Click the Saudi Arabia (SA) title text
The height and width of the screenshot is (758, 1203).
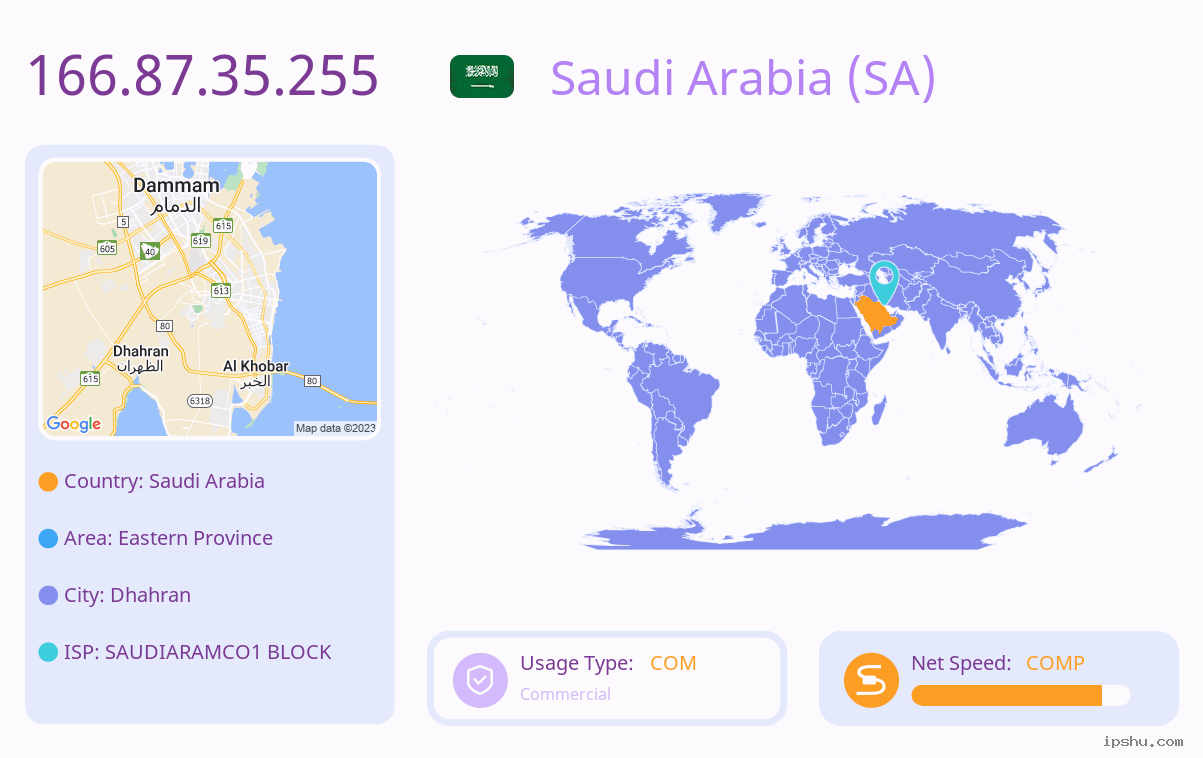point(743,78)
